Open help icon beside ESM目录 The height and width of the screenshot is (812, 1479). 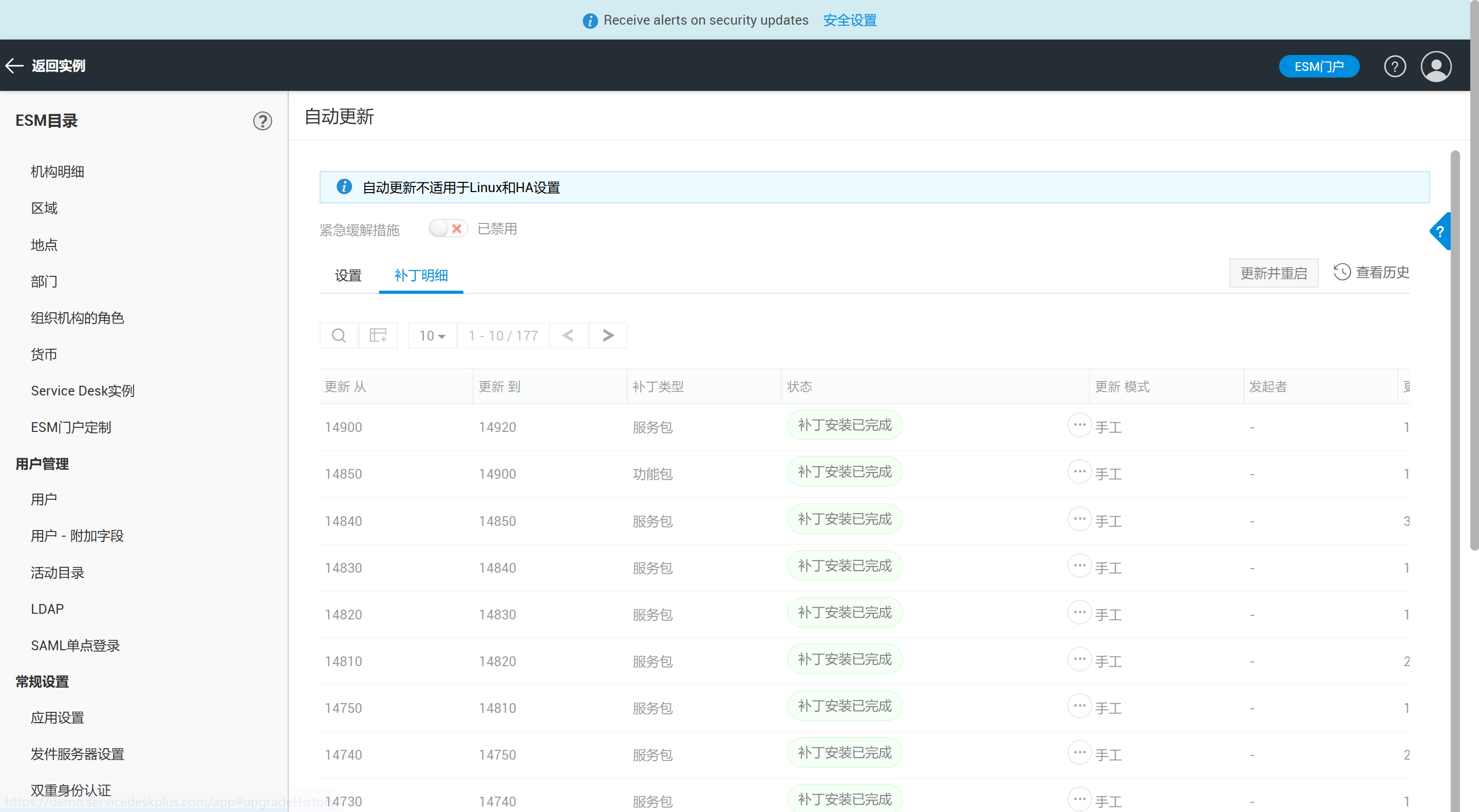point(263,121)
